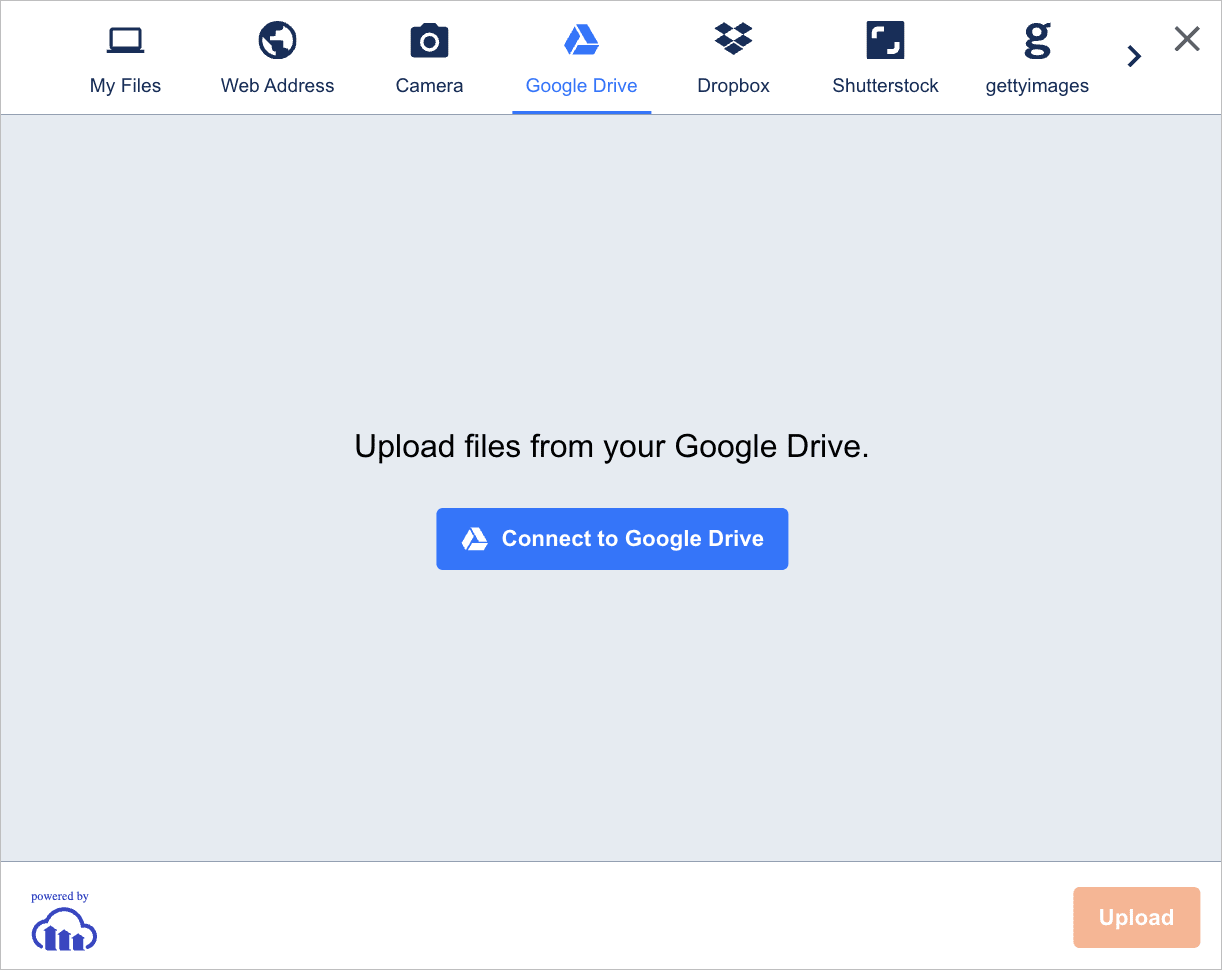Click the Google Drive triangle icon in the tabs
The width and height of the screenshot is (1222, 970).
coord(581,40)
